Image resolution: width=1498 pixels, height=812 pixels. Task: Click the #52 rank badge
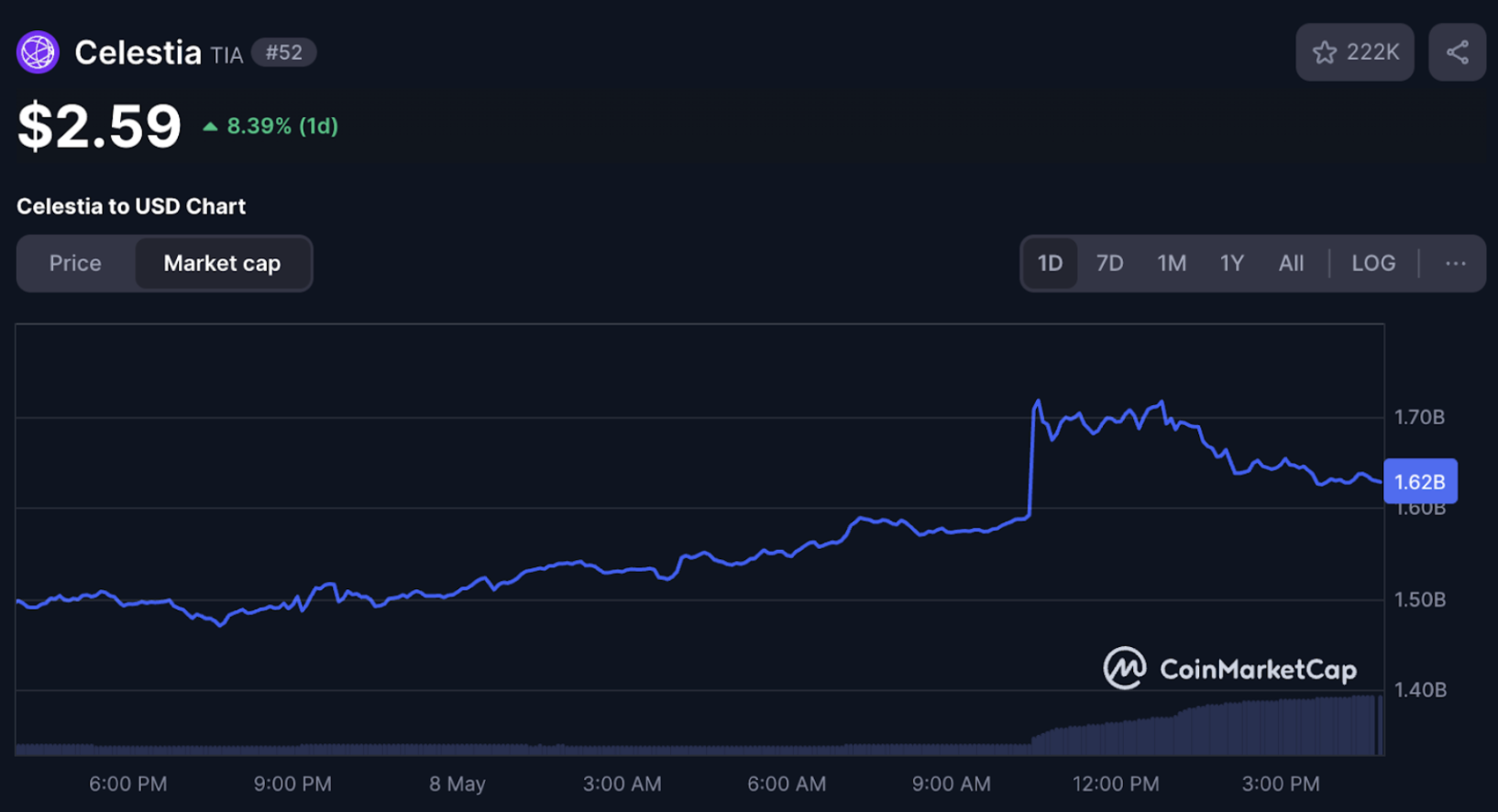284,52
